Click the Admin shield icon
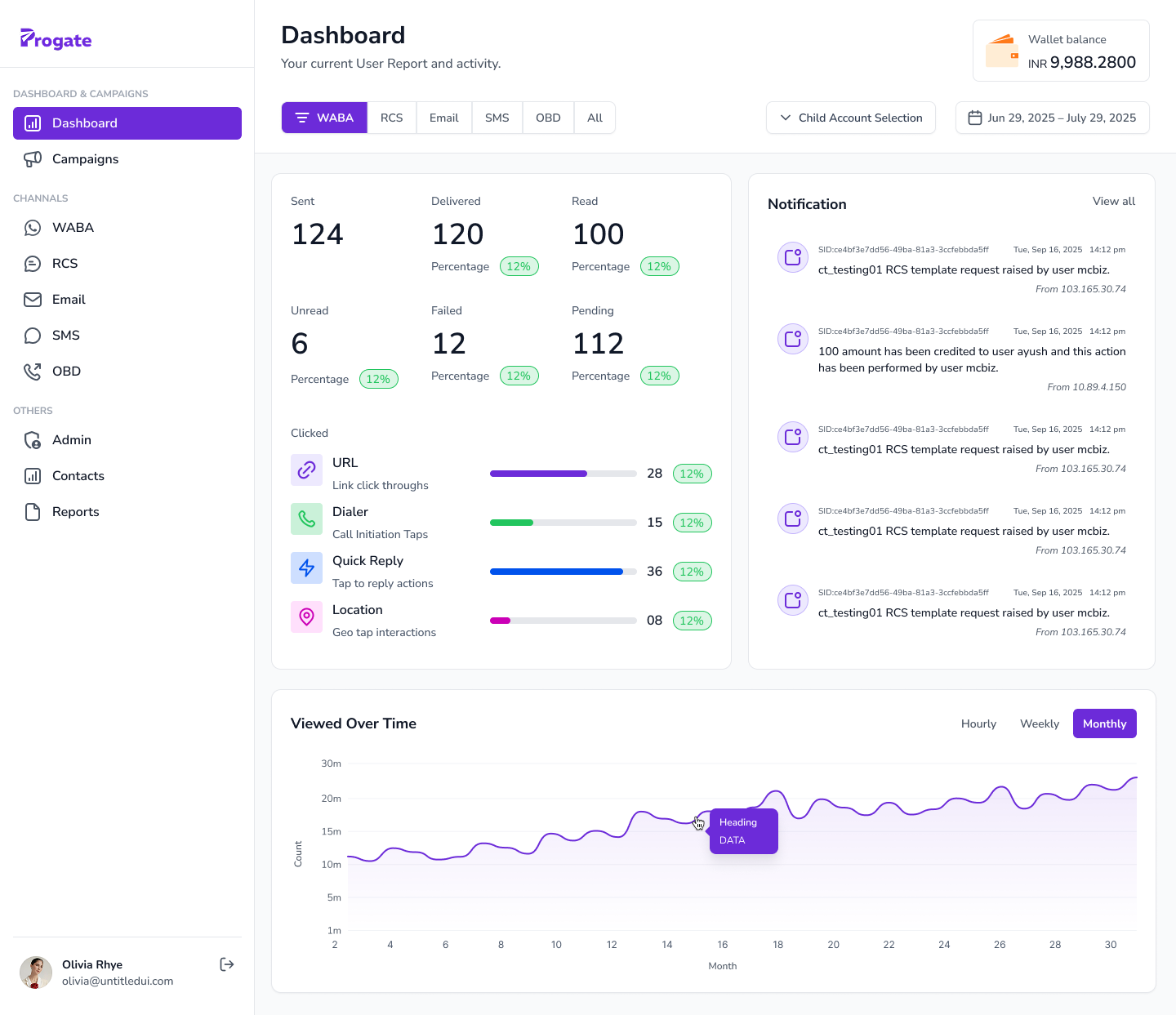Image resolution: width=1176 pixels, height=1015 pixels. [x=33, y=440]
